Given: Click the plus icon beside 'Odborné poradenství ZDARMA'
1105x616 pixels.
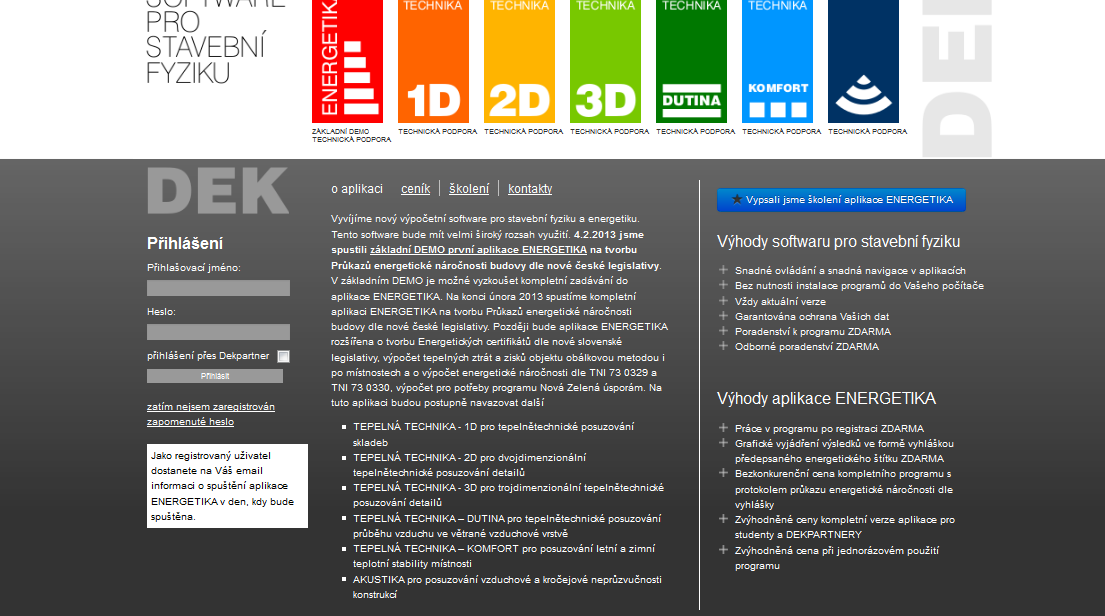Looking at the screenshot, I should [x=723, y=346].
